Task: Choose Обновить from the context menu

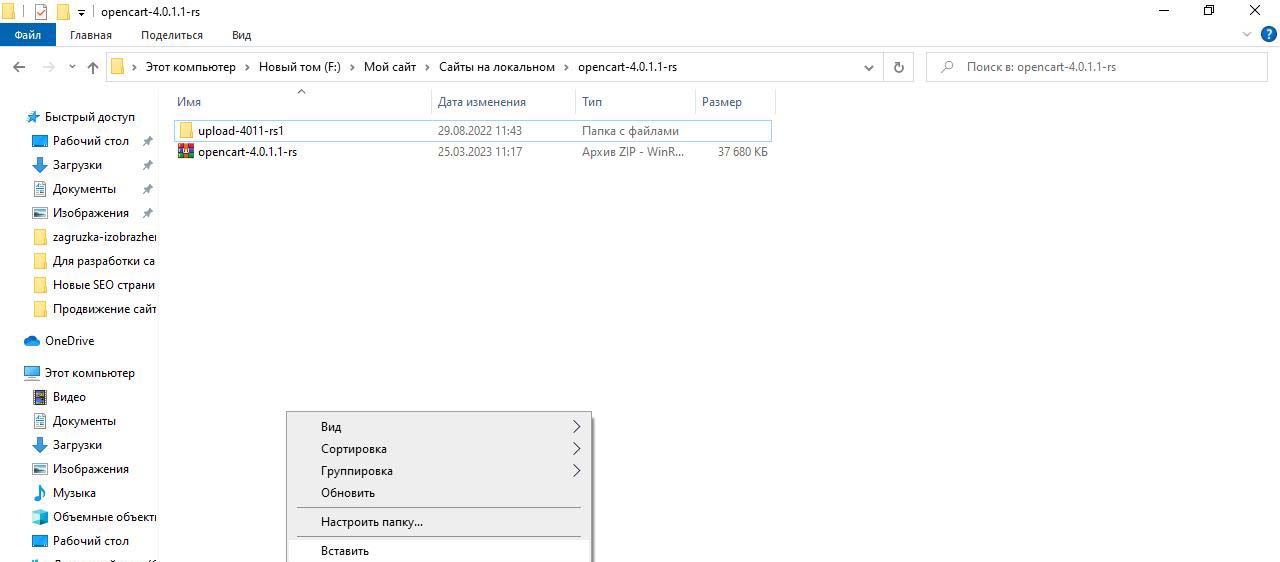Action: (348, 493)
